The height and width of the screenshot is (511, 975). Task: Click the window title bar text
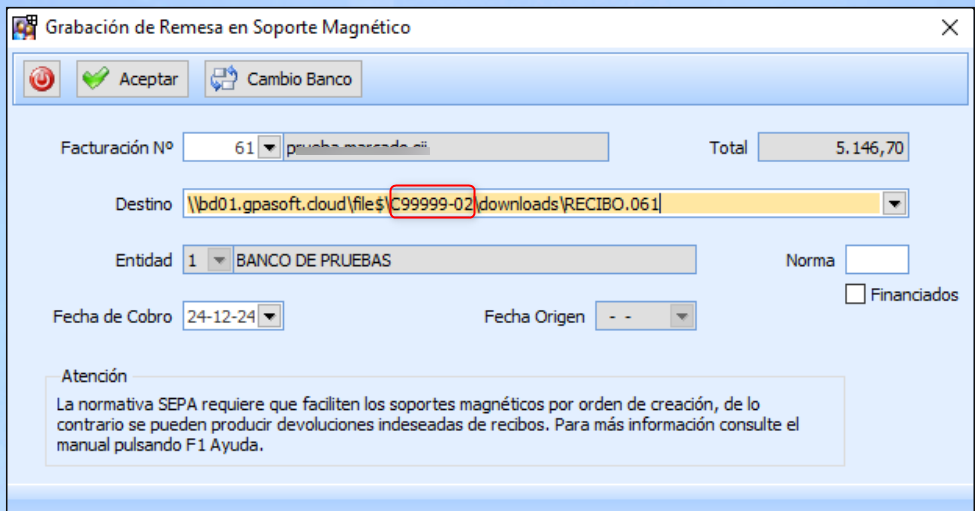228,28
